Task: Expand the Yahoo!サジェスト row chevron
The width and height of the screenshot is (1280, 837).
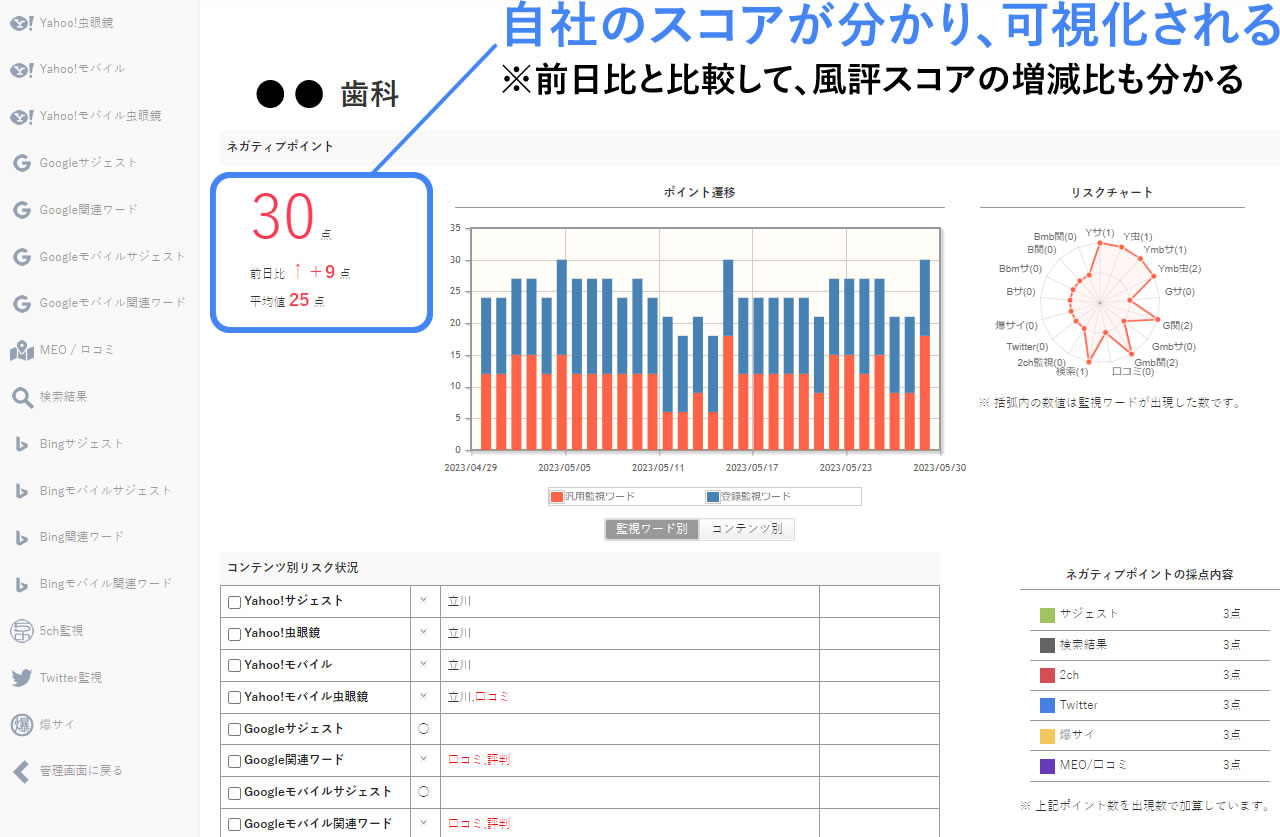Action: 423,601
